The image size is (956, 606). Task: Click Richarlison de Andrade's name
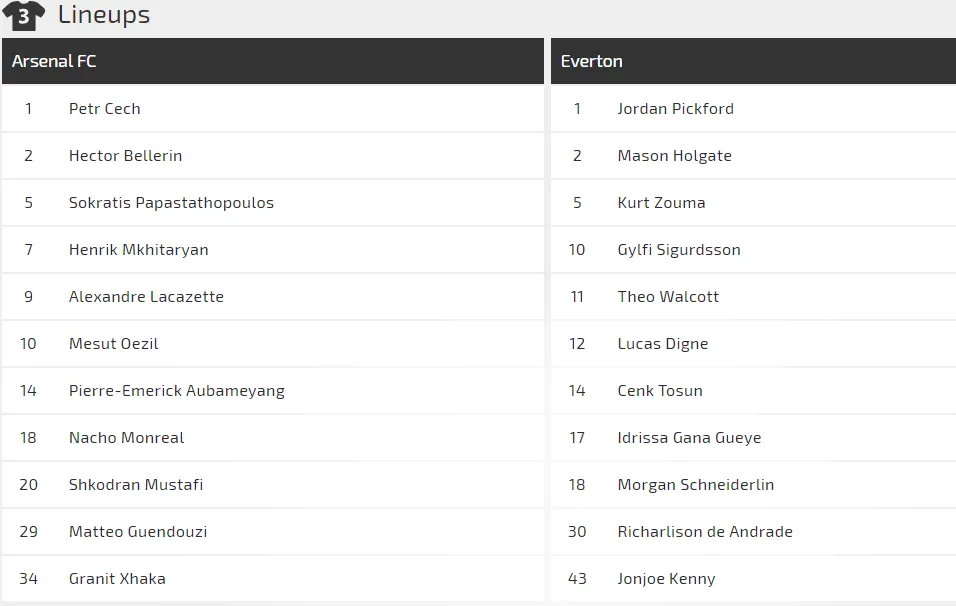704,532
